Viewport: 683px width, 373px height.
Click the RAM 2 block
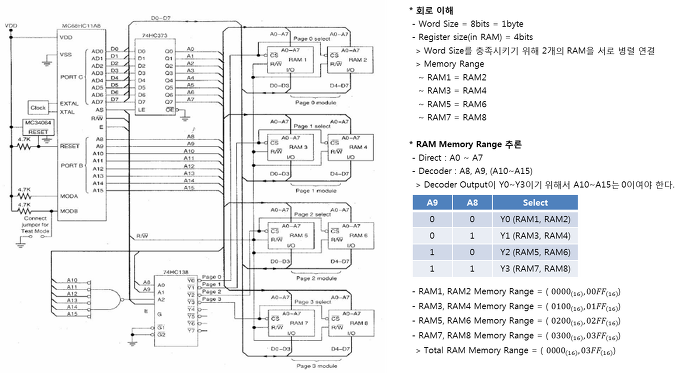click(351, 59)
